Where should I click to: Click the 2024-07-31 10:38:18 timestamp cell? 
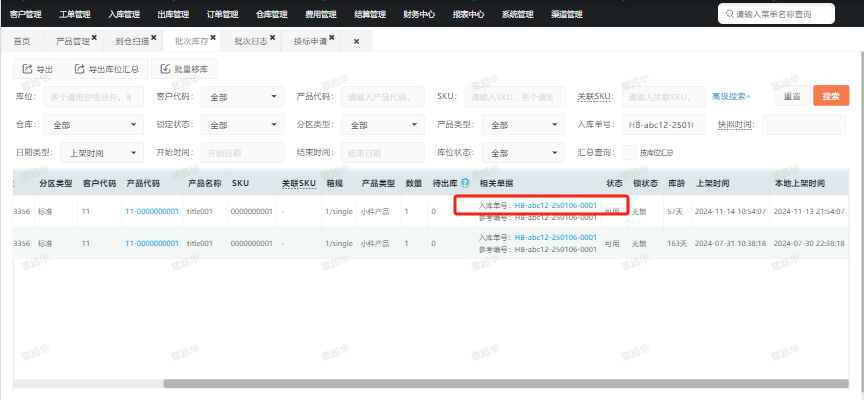pyautogui.click(x=730, y=243)
